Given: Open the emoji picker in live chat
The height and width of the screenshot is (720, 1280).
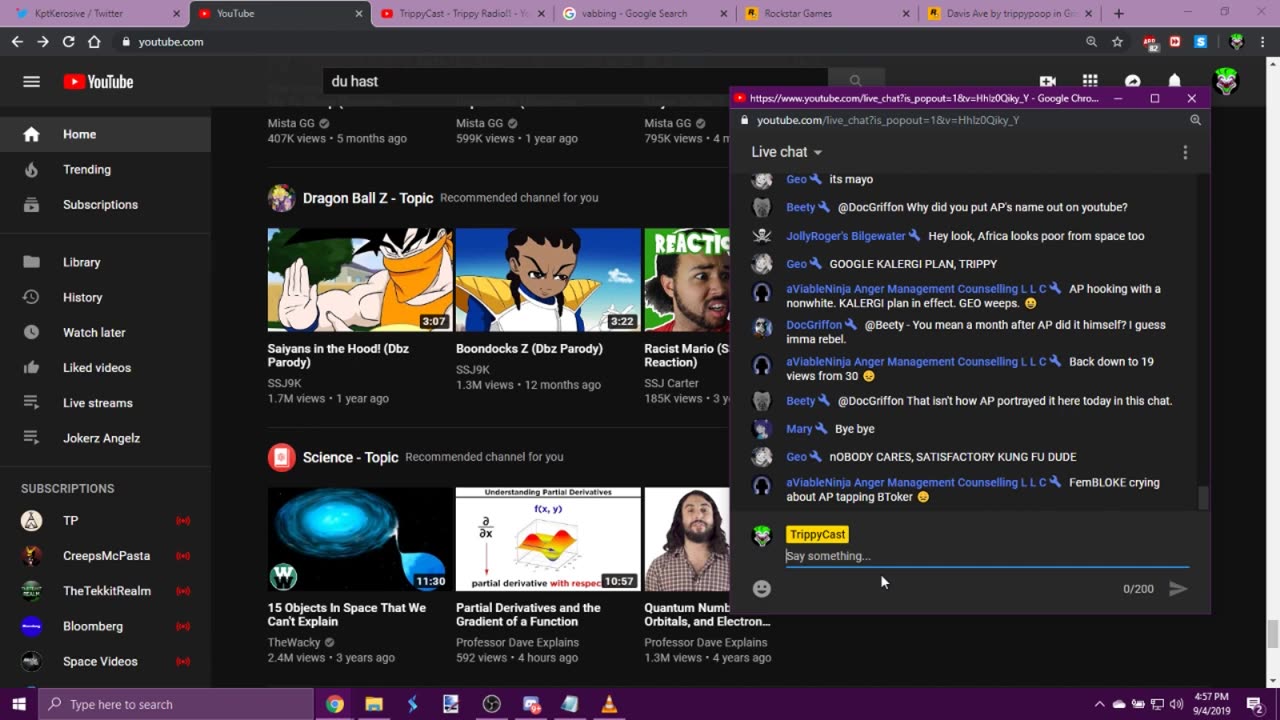Looking at the screenshot, I should pos(762,588).
